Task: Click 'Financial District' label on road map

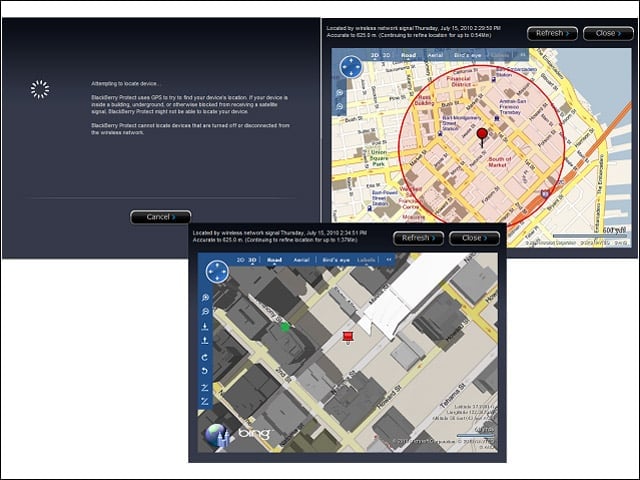Action: tap(459, 81)
